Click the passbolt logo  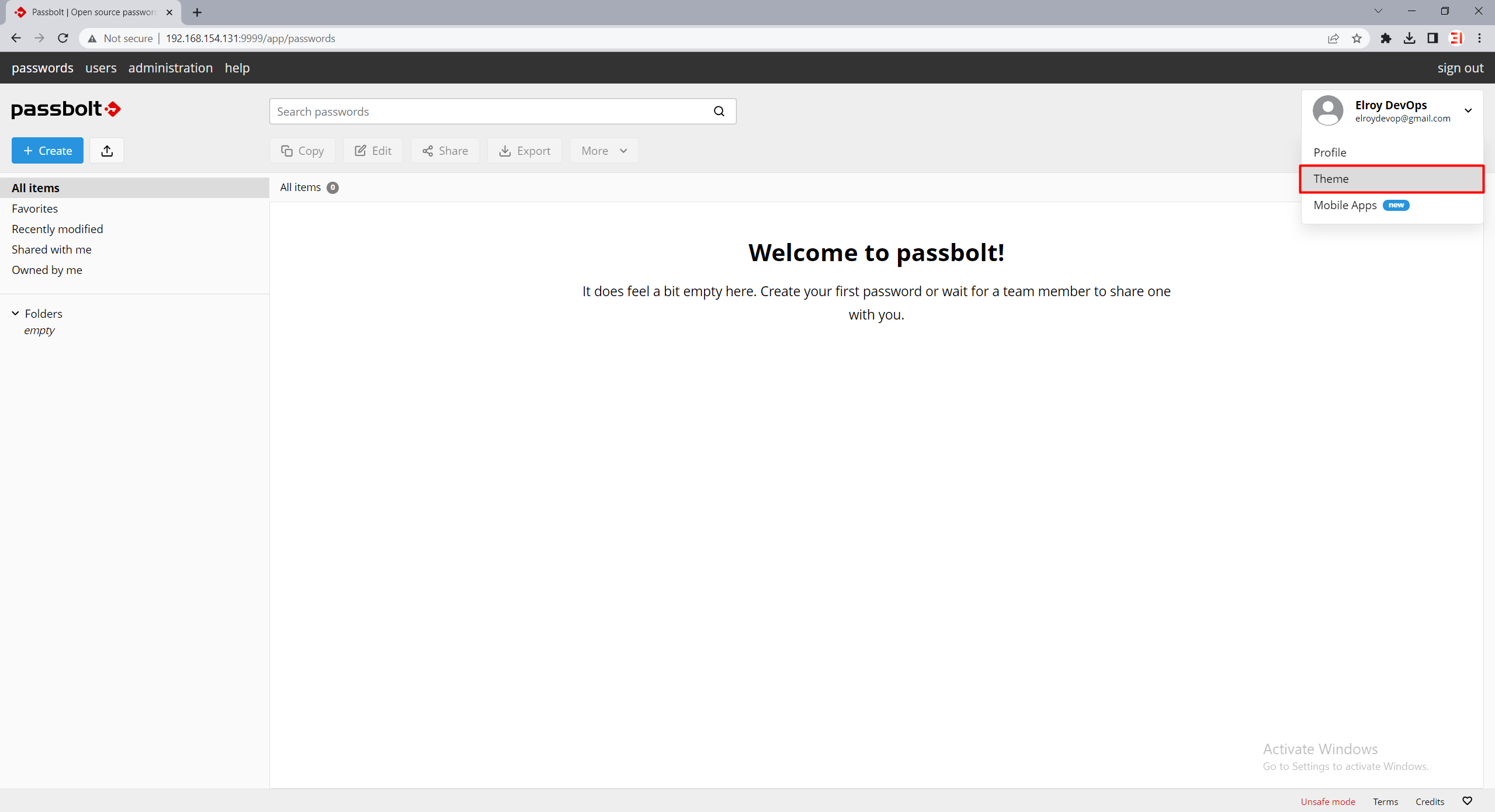[x=66, y=109]
